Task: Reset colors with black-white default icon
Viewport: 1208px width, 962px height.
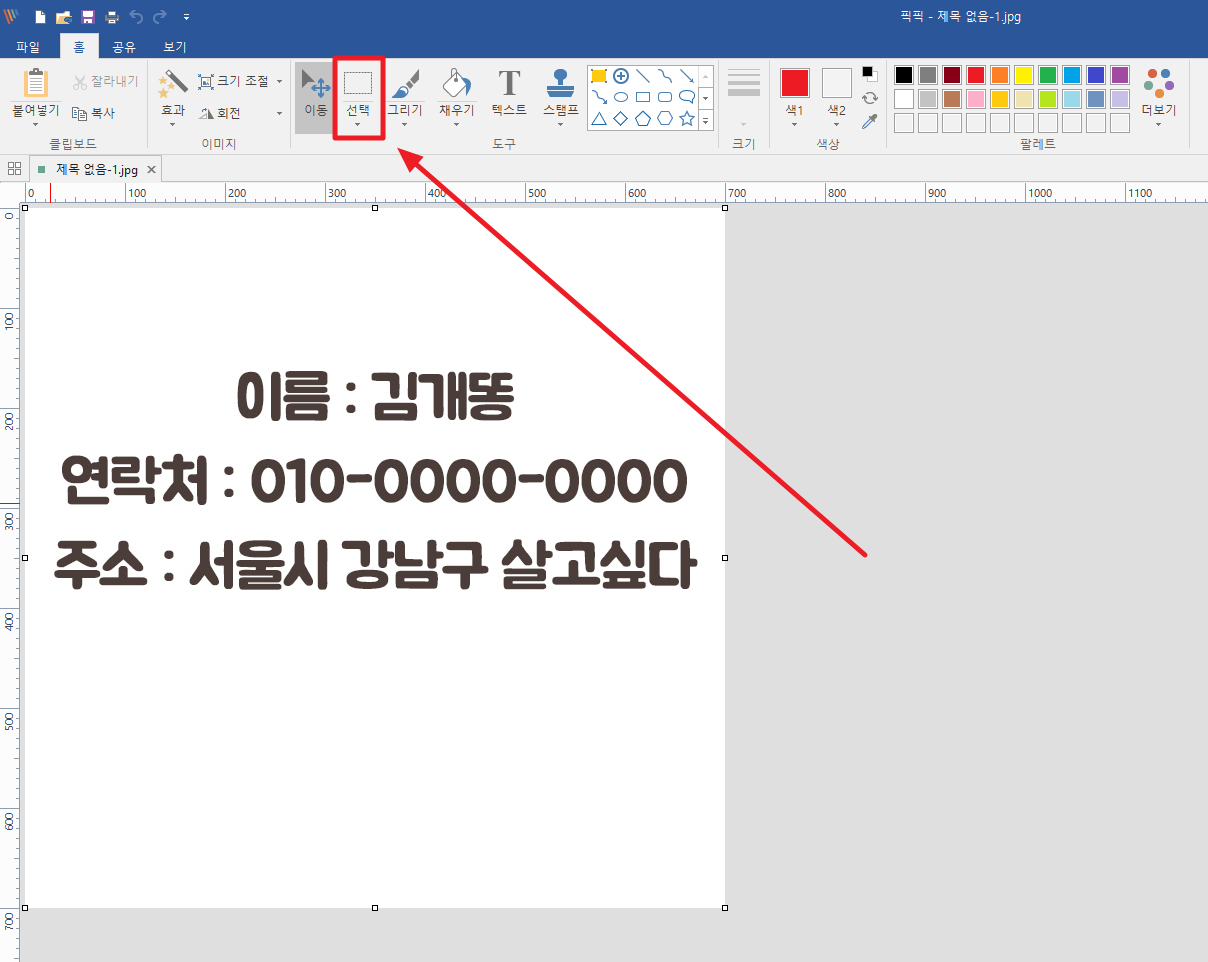Action: pos(870,74)
